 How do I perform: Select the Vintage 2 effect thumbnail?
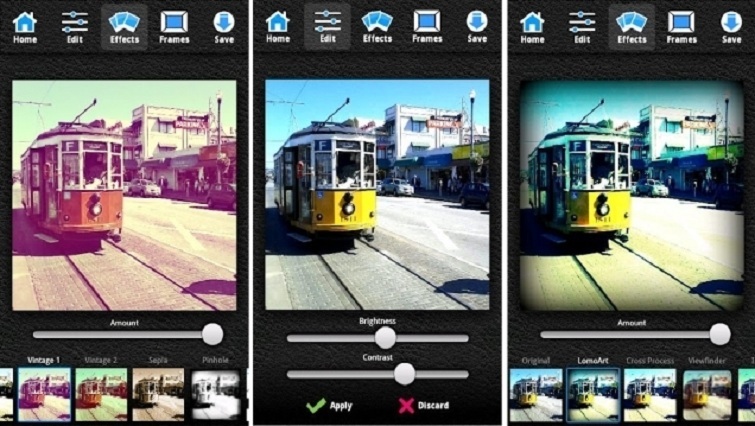click(x=101, y=394)
